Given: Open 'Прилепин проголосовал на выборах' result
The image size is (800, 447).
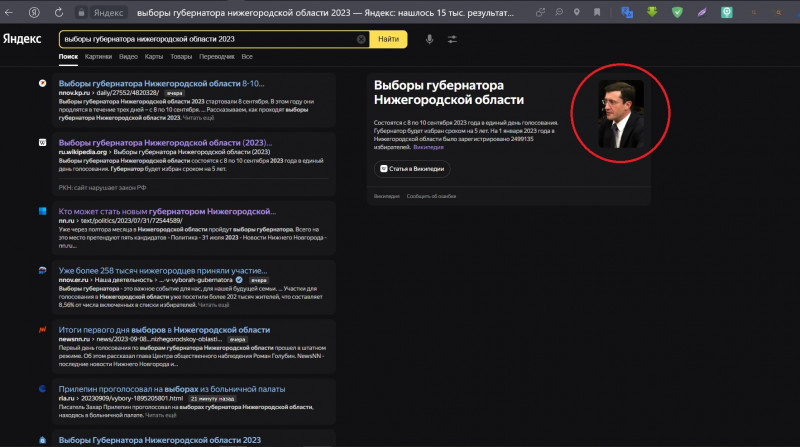Looking at the screenshot, I should pyautogui.click(x=172, y=389).
